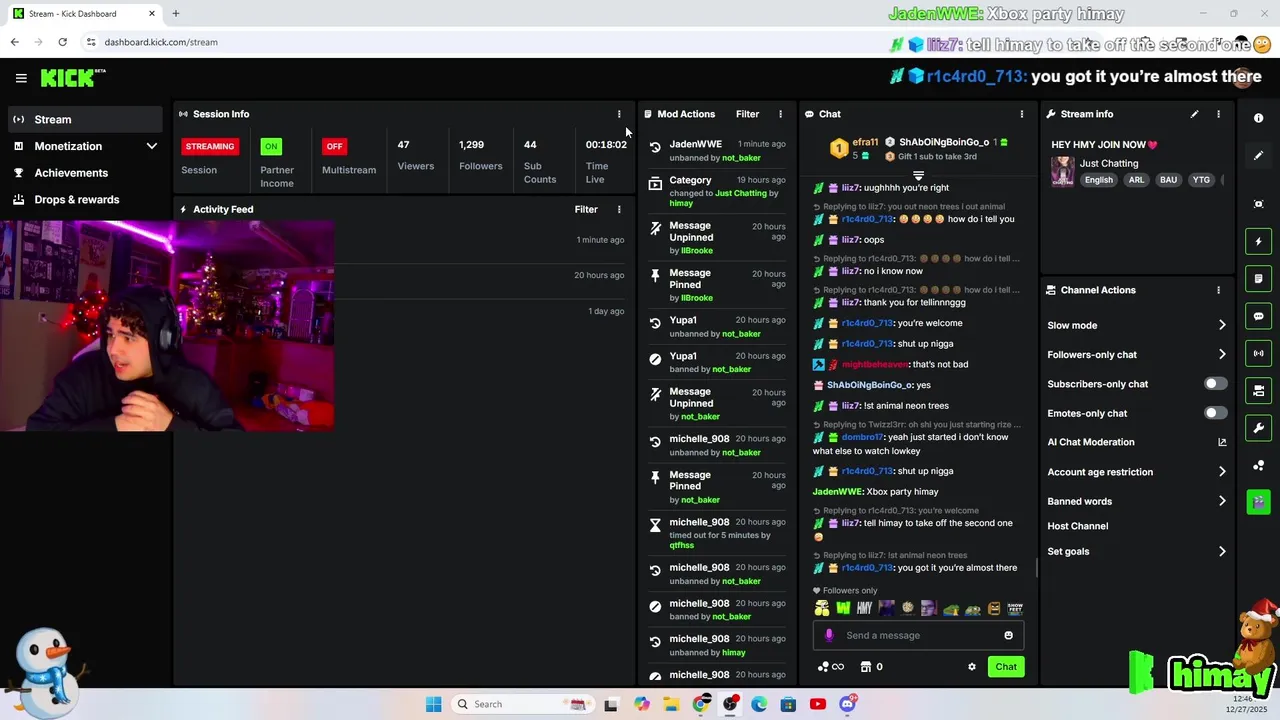Open the emoji picker in the message box
The width and height of the screenshot is (1280, 720).
(x=1008, y=635)
